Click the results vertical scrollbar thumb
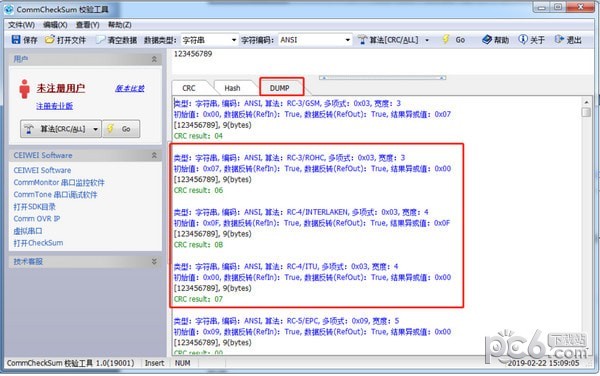This screenshot has width=600, height=376. [586, 112]
